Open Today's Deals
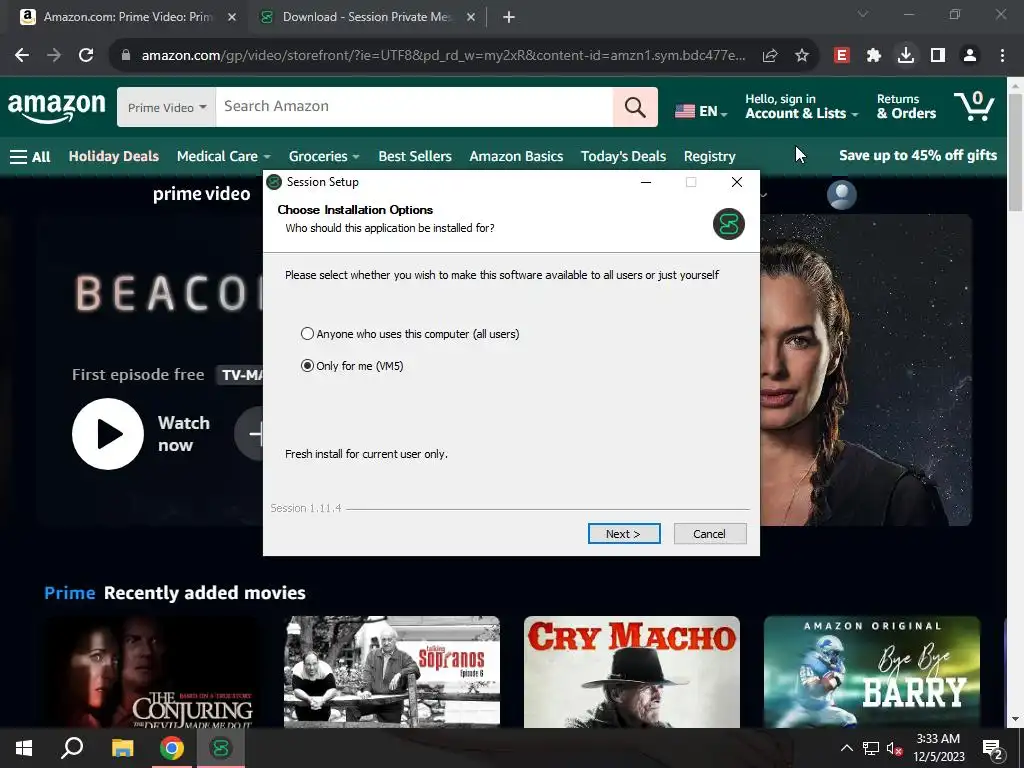Viewport: 1024px width, 768px height. (623, 156)
